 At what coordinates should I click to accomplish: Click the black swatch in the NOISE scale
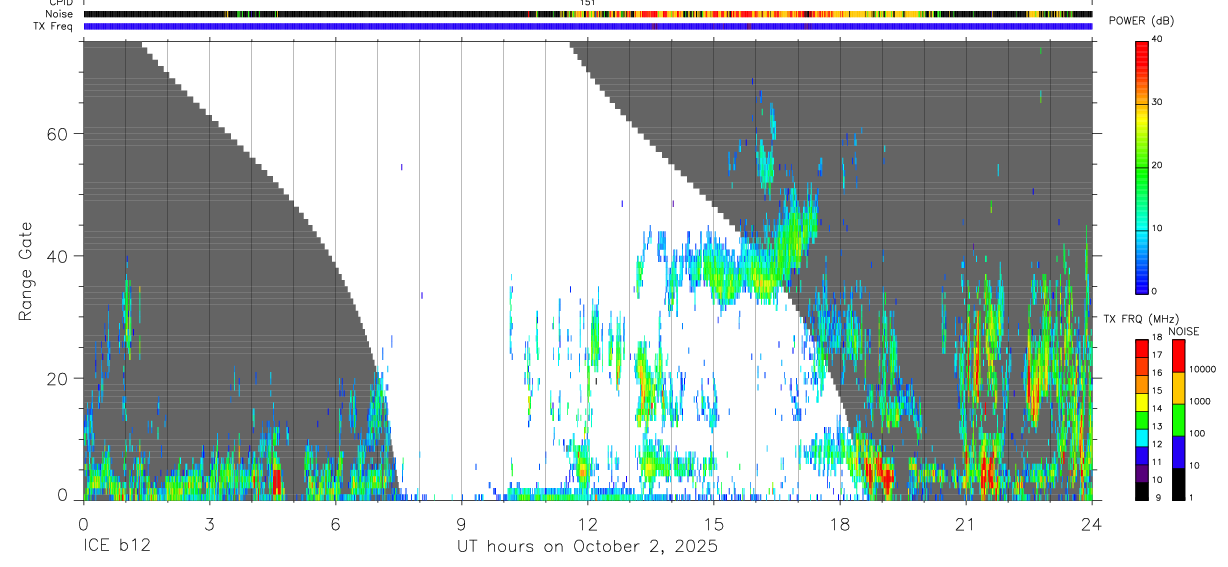(x=1179, y=484)
